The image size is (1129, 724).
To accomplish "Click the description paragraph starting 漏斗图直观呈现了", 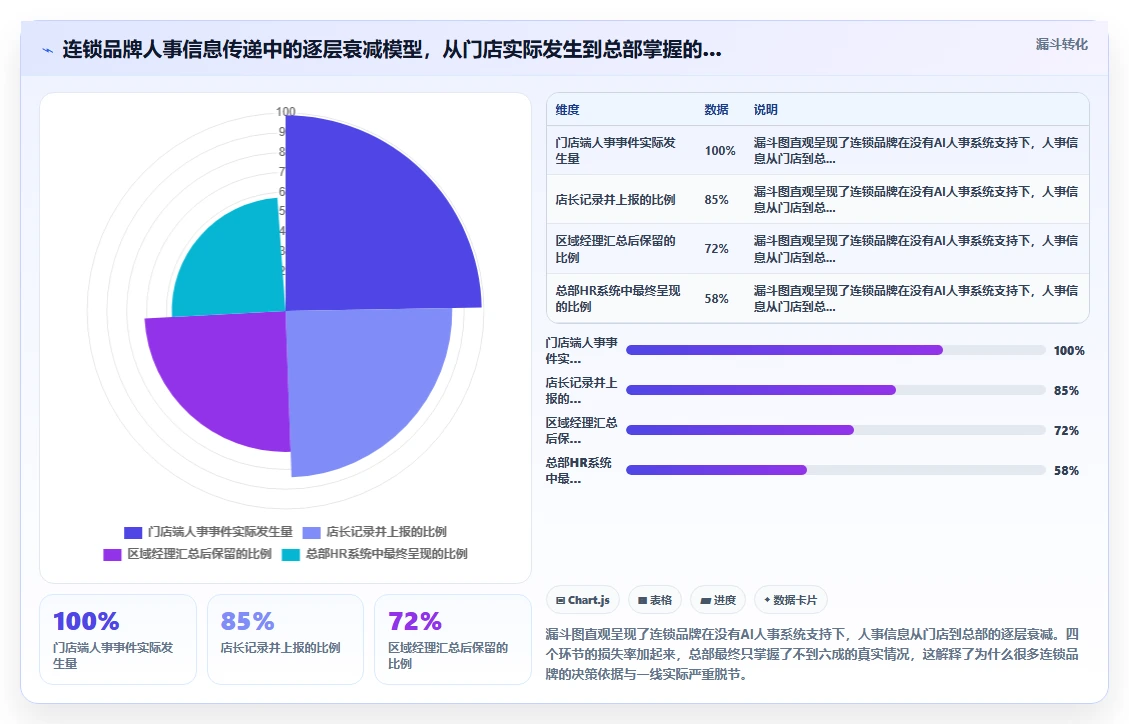I will (x=812, y=654).
